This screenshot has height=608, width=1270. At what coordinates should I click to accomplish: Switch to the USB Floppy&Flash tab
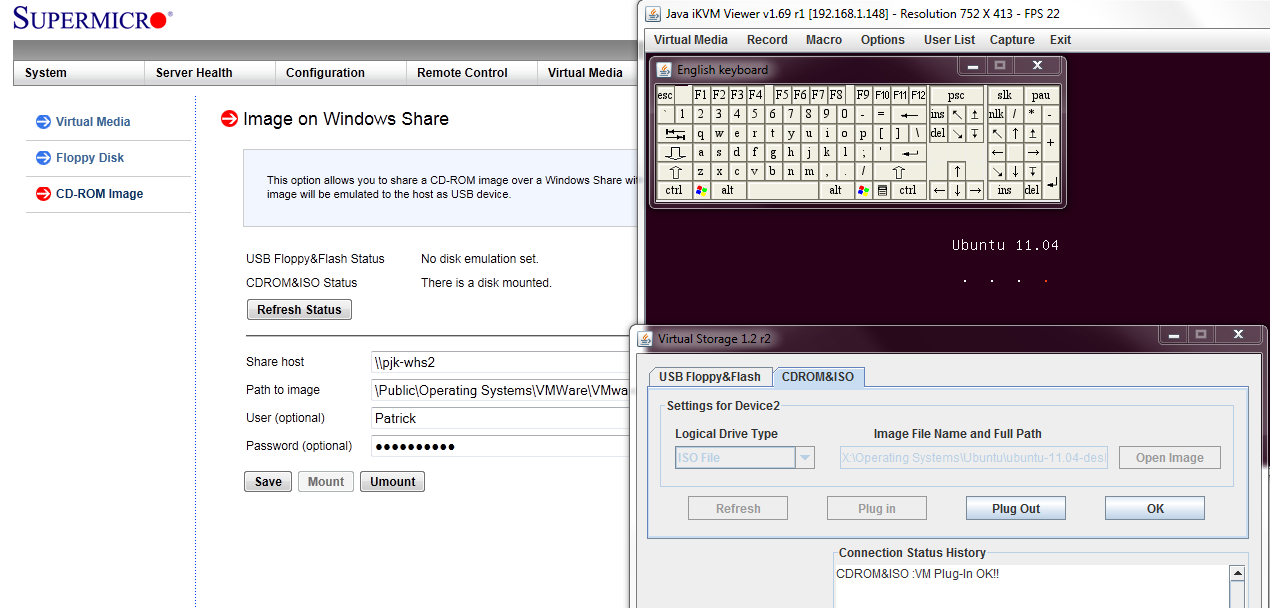[710, 377]
